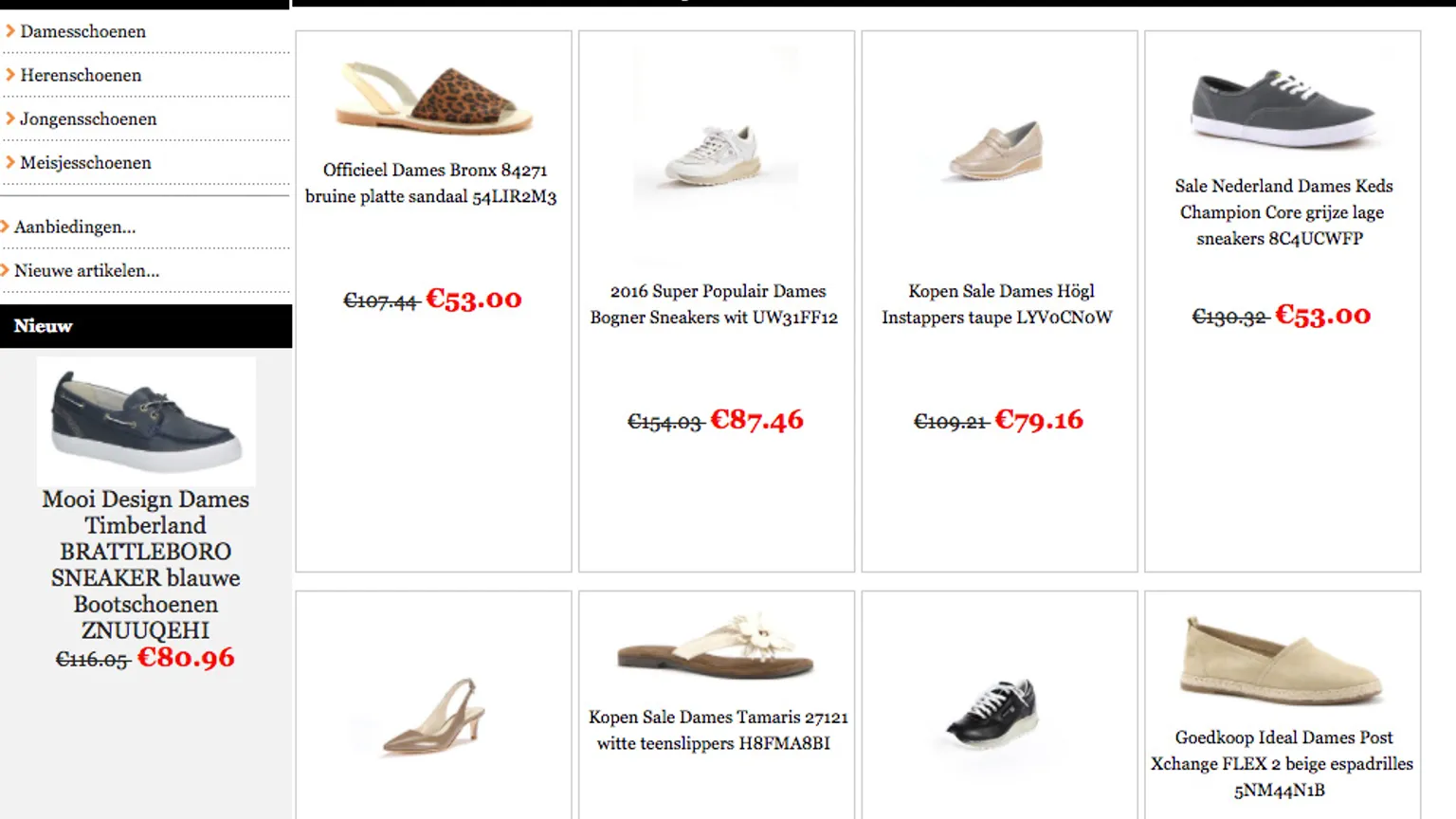Viewport: 1456px width, 819px height.
Task: Open Nieuwe artikelen... link
Action: pyautogui.click(x=86, y=270)
